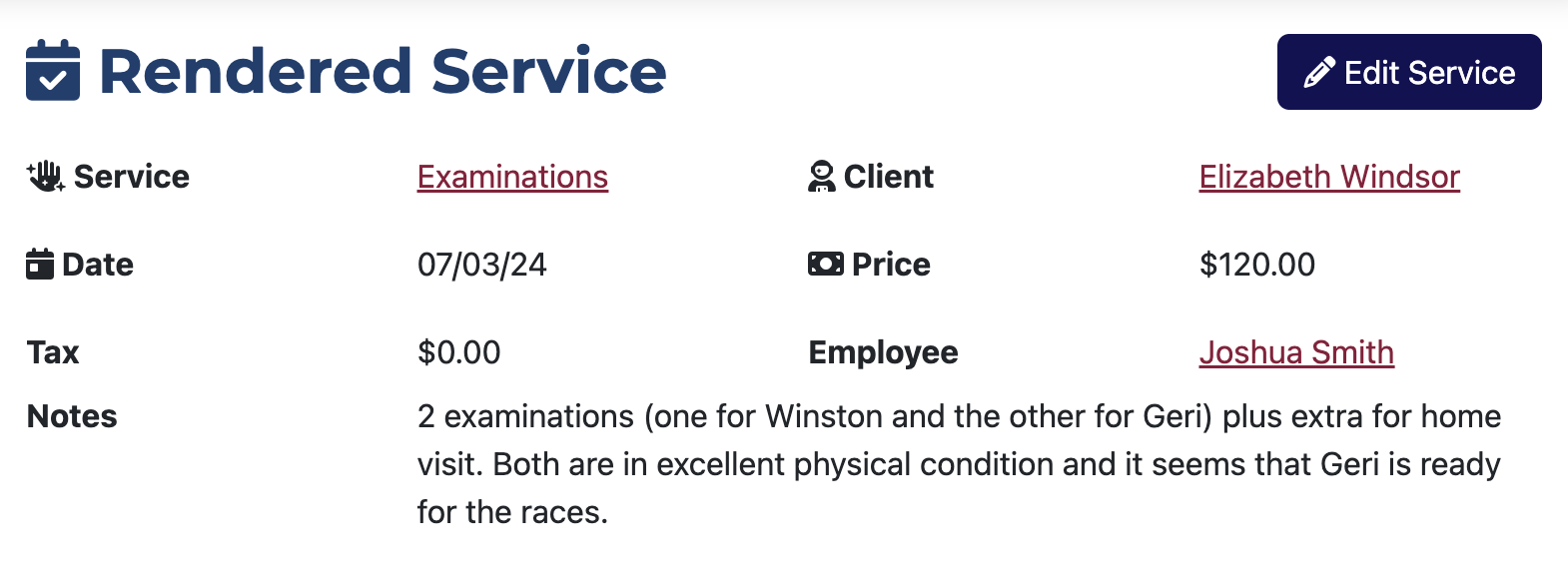Click the calendar-check icon beside Rendered Service

click(x=53, y=71)
